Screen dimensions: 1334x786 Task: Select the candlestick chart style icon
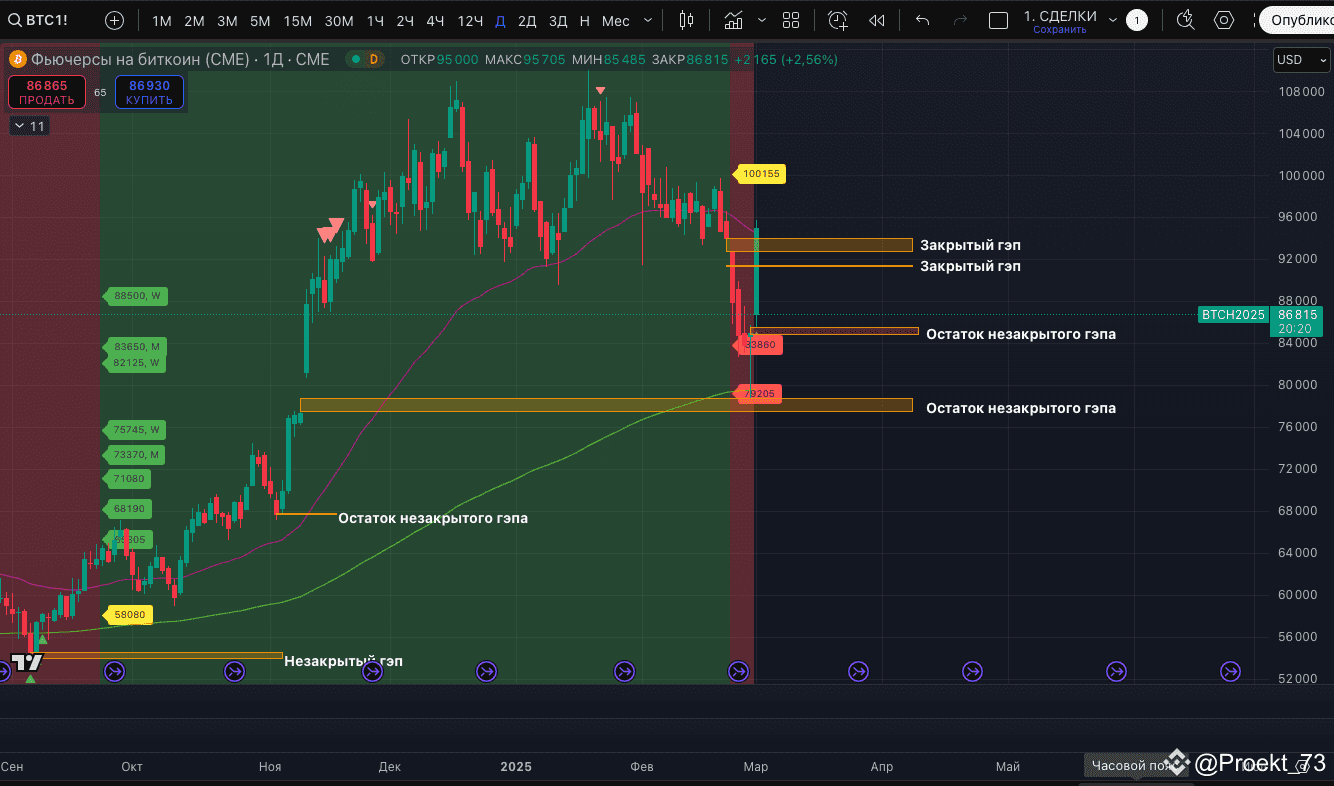[x=688, y=19]
